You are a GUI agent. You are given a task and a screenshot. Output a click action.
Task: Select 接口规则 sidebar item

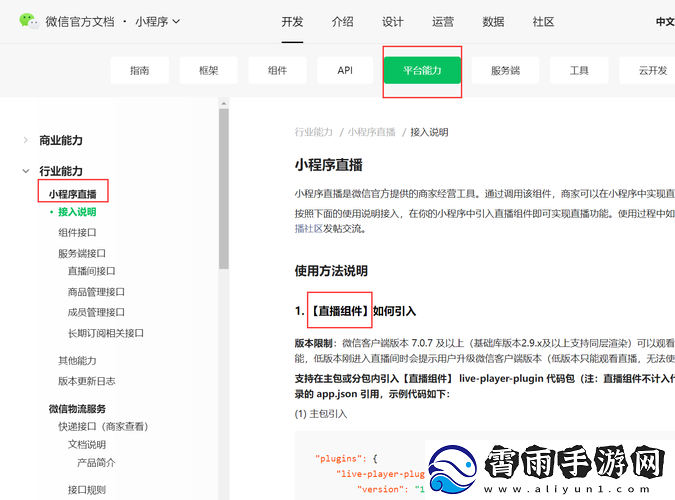87,490
